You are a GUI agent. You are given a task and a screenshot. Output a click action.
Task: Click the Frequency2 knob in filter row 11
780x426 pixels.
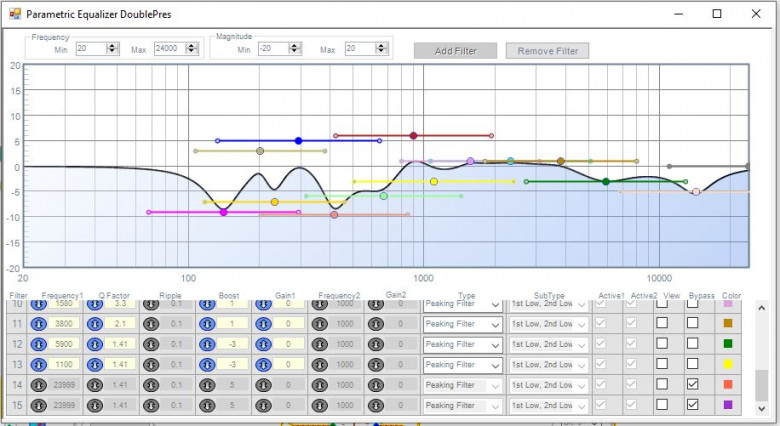click(319, 324)
